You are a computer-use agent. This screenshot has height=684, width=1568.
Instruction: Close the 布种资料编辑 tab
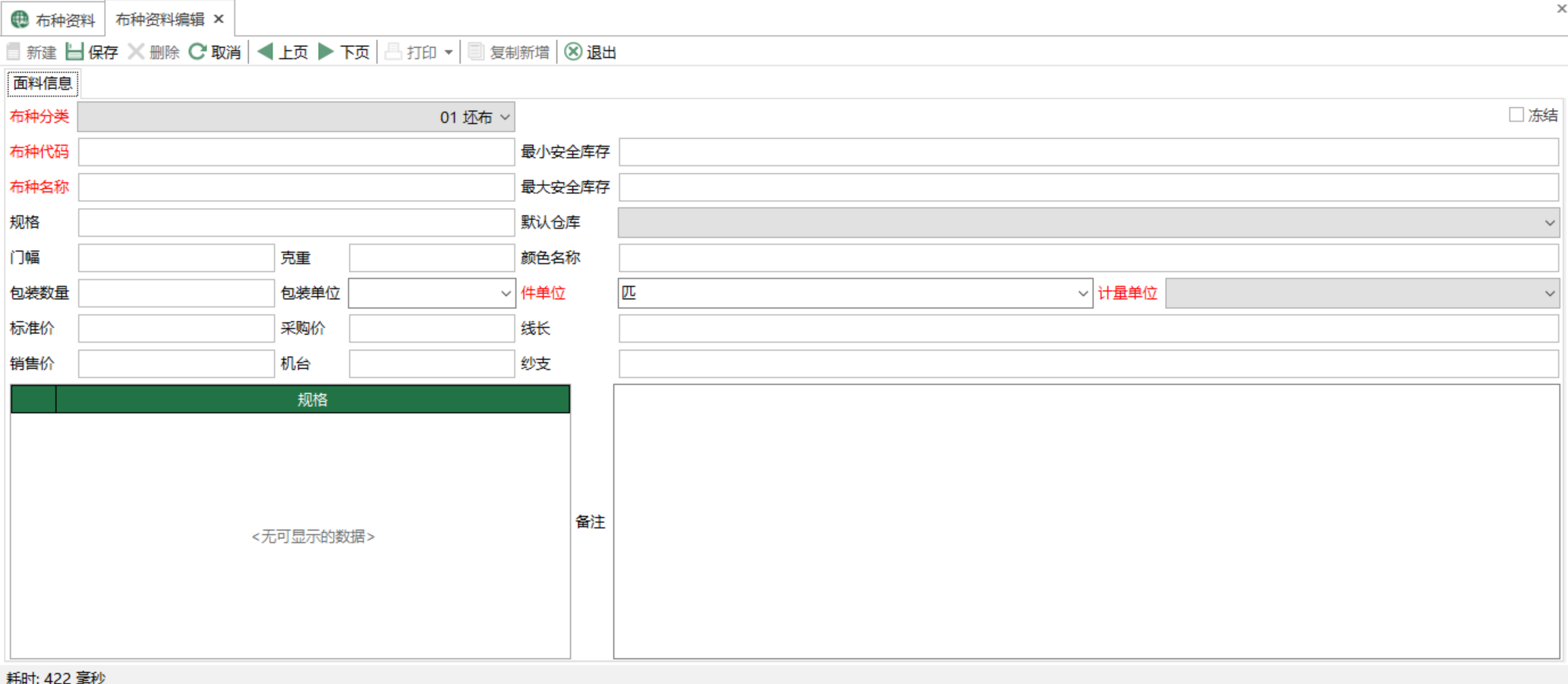pyautogui.click(x=219, y=19)
